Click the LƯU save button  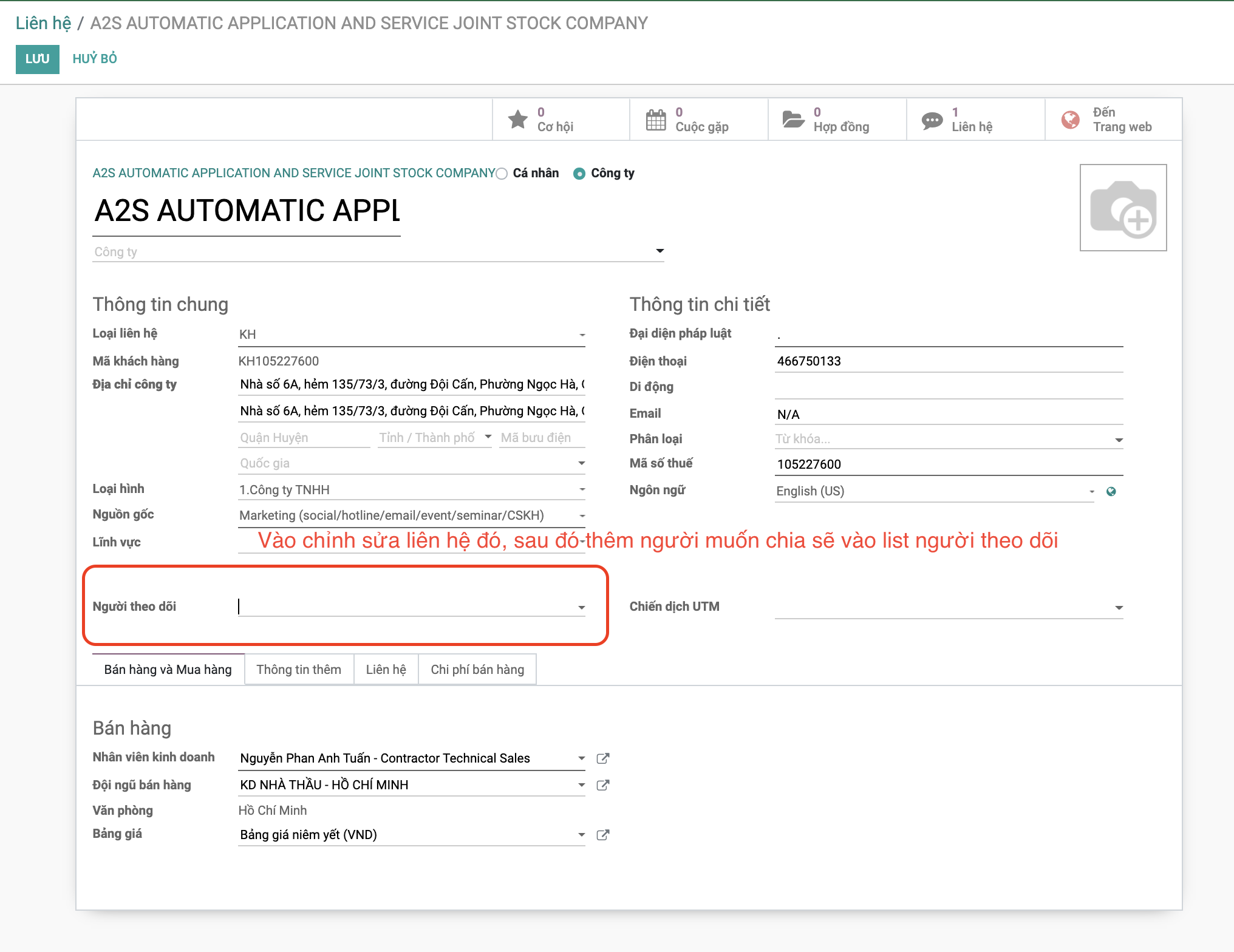point(37,59)
